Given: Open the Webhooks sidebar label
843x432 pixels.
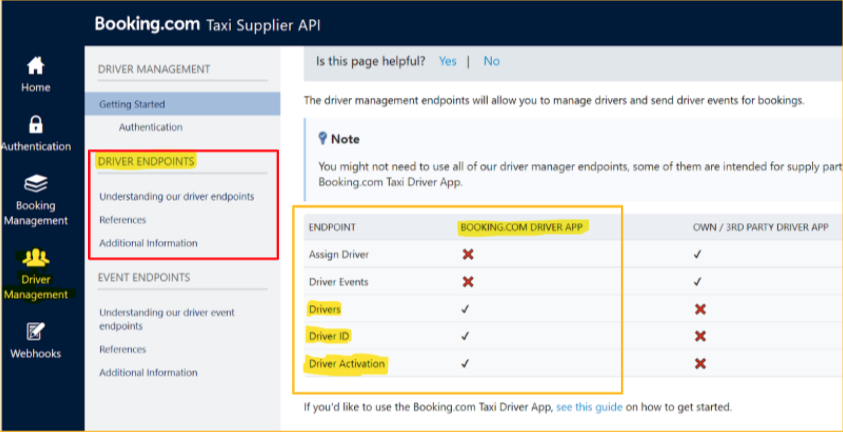Looking at the screenshot, I should 35,354.
